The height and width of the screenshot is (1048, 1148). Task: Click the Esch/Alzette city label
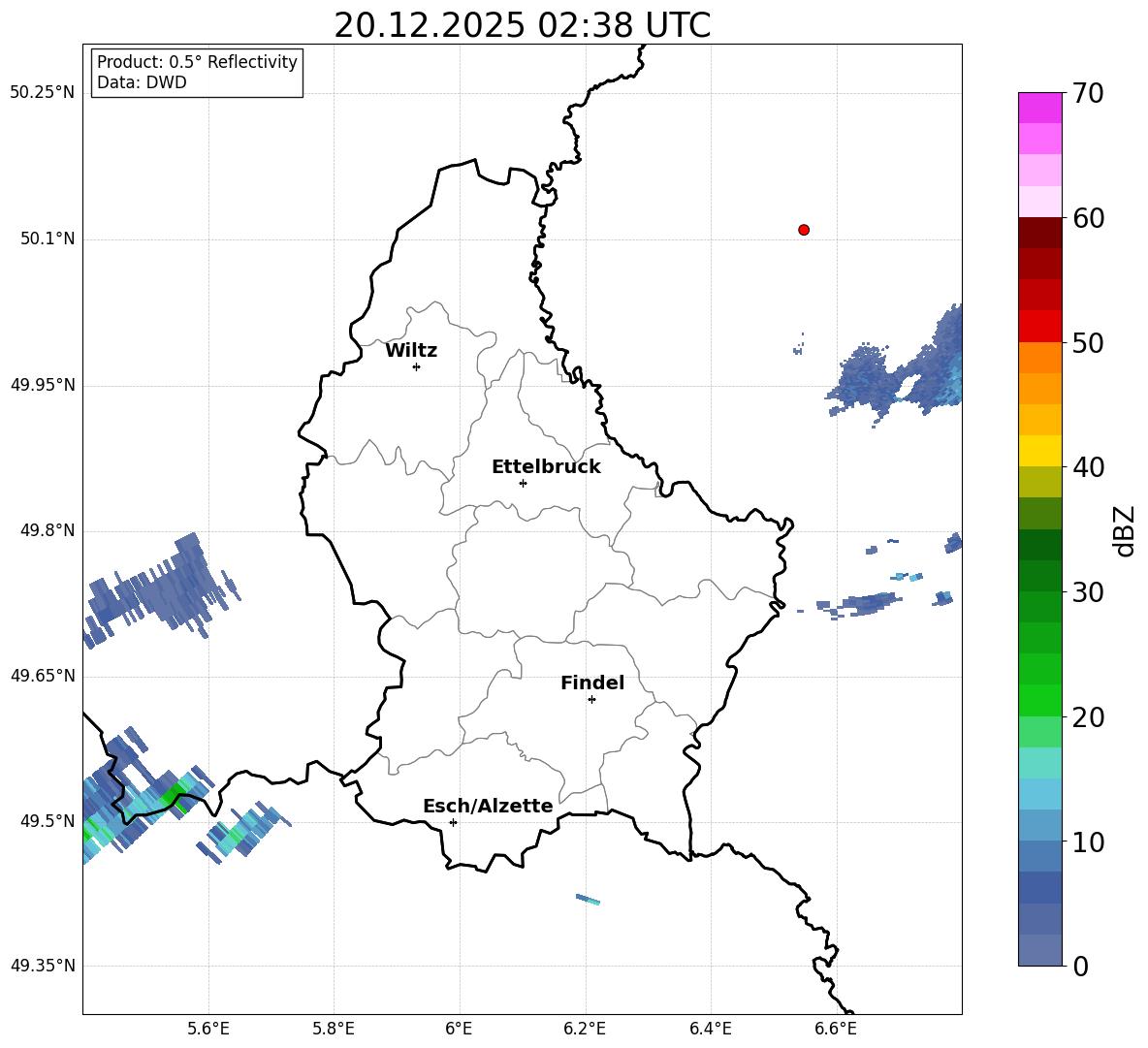click(x=488, y=806)
